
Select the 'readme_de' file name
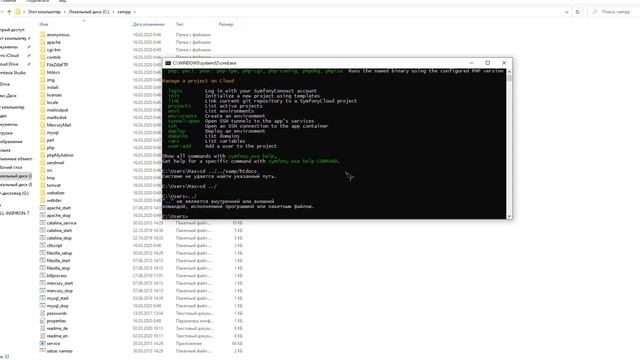[x=57, y=329]
